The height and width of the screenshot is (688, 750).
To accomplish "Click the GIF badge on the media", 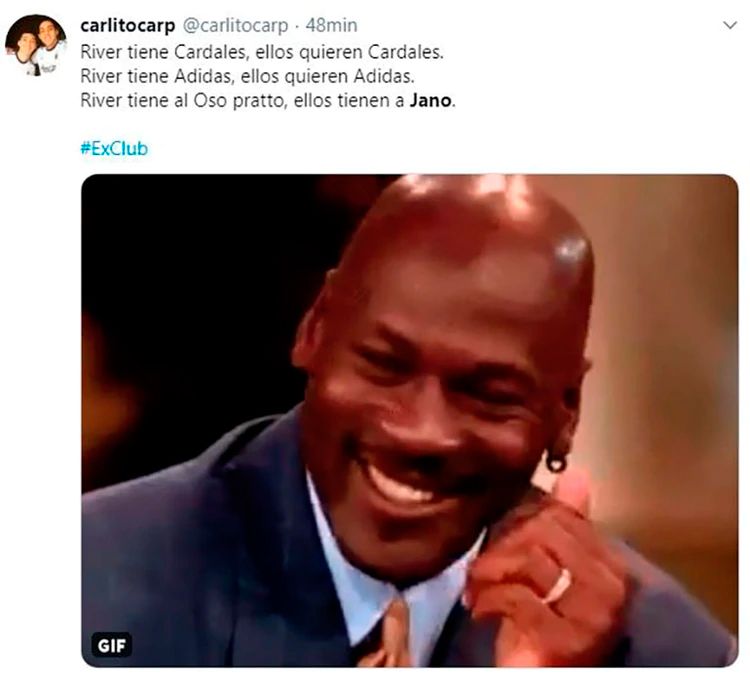I will (x=111, y=645).
